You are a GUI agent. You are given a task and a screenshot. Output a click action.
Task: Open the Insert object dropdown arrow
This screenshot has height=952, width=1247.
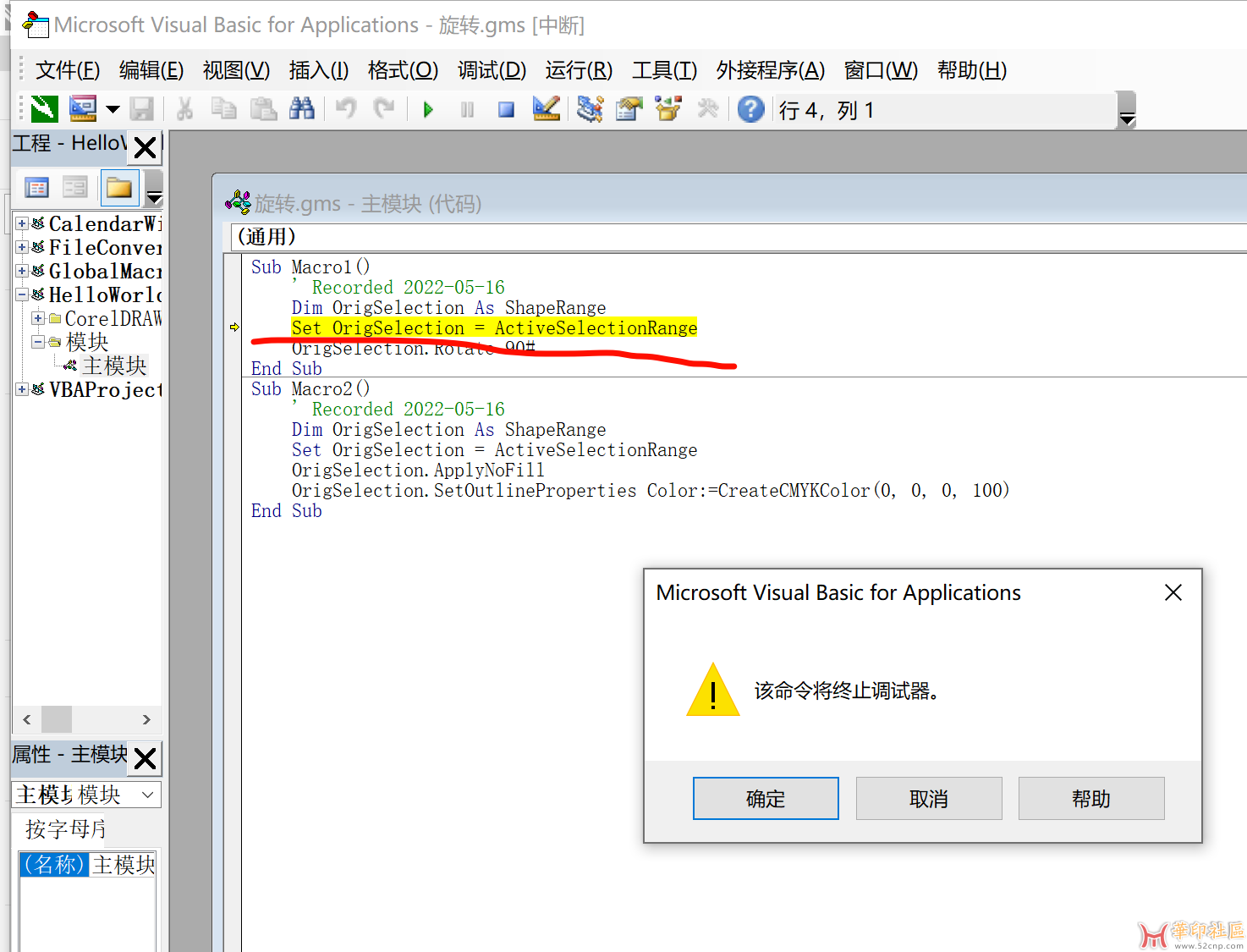pyautogui.click(x=113, y=109)
